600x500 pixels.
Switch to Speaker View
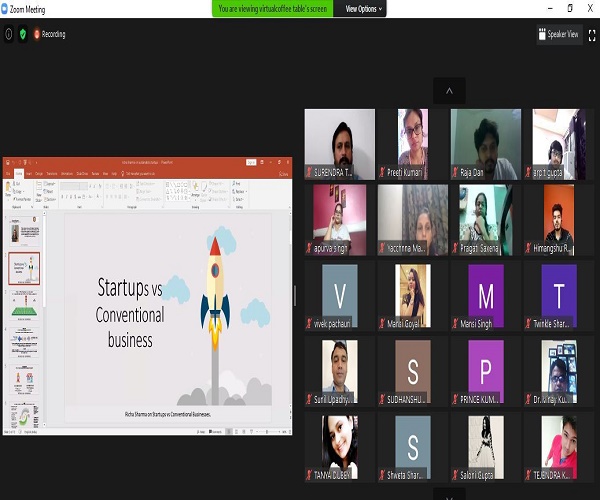559,34
